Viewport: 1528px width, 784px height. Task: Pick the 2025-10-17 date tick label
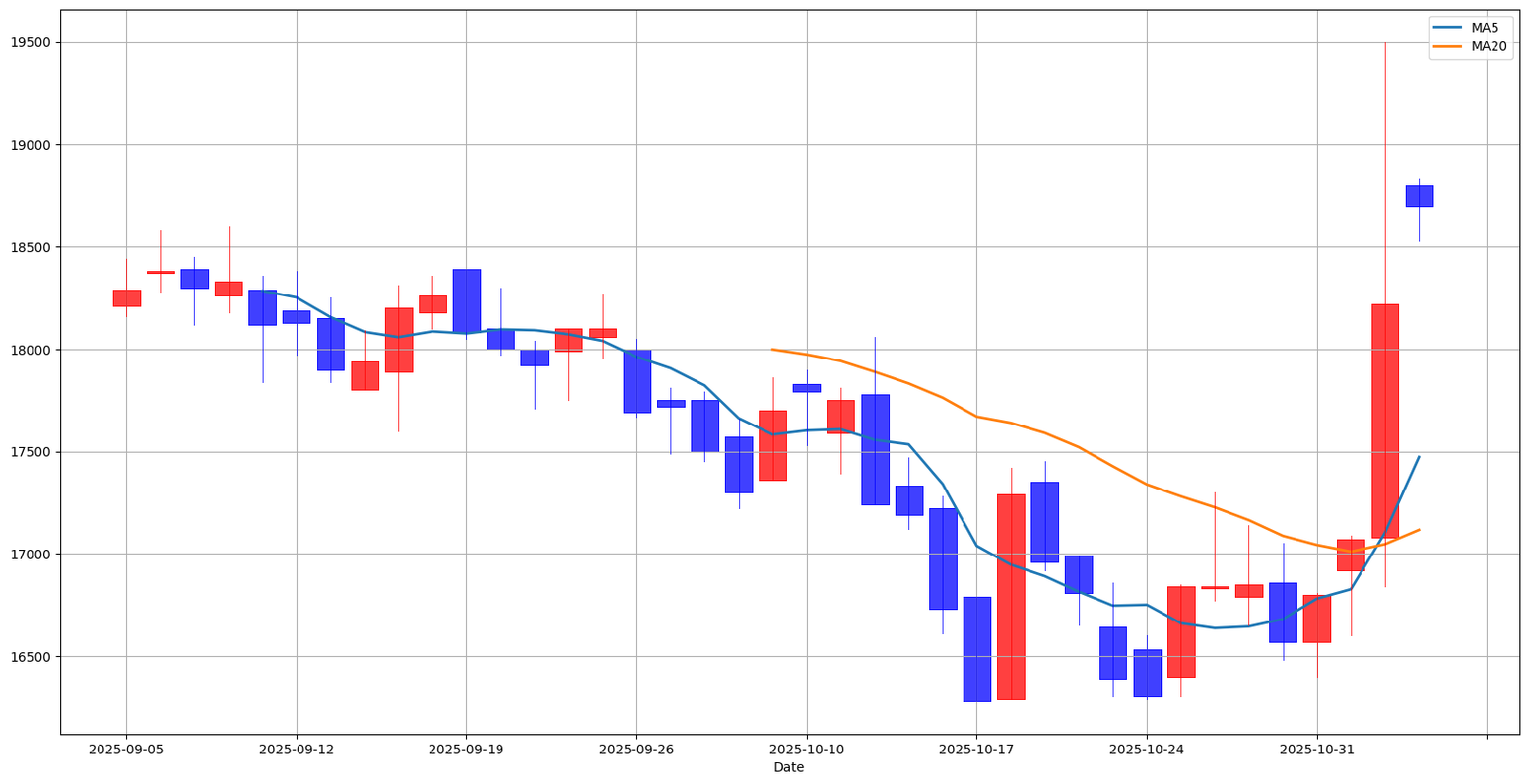976,750
